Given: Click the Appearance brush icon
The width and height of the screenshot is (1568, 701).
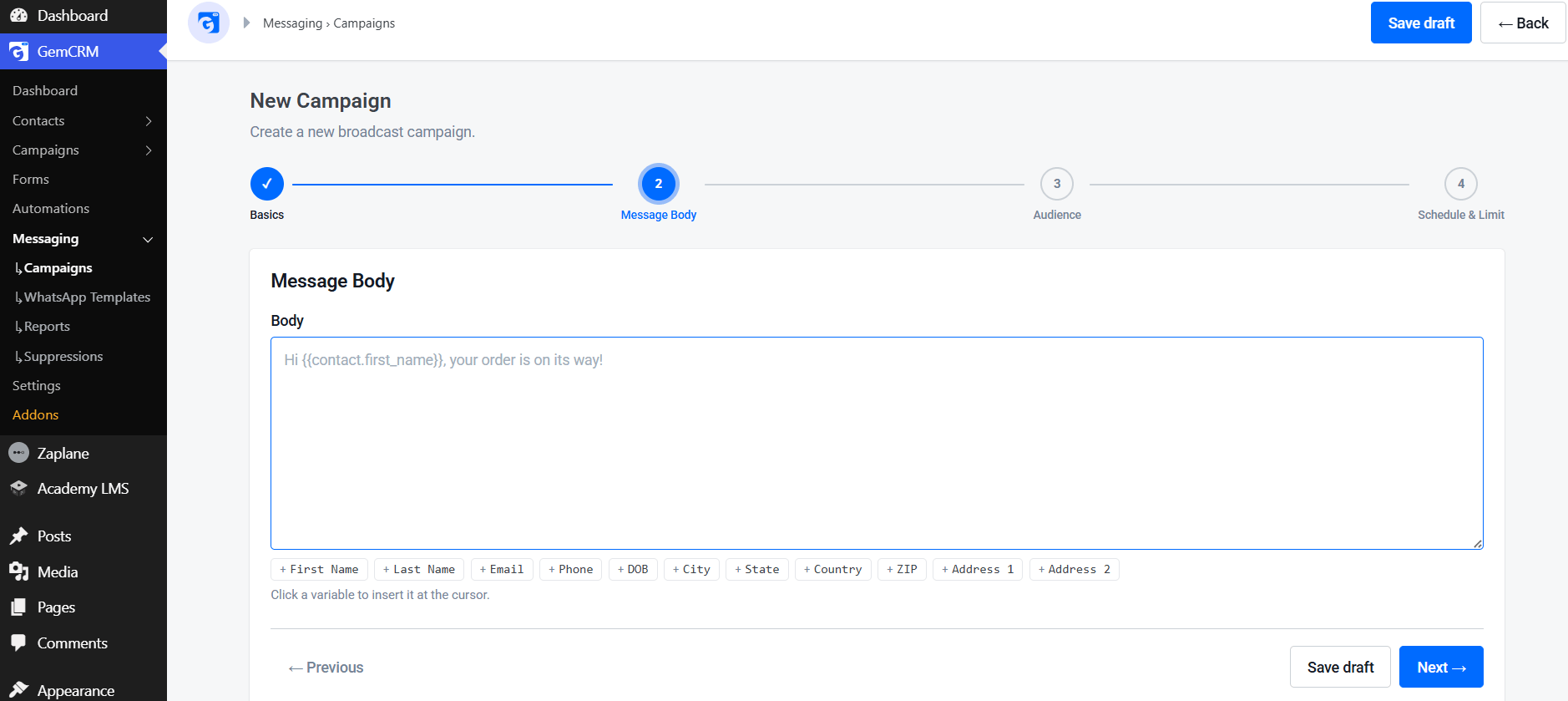Looking at the screenshot, I should tap(18, 690).
